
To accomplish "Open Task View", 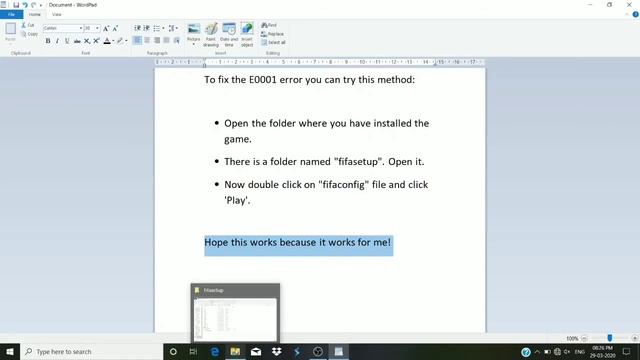I will 193,351.
